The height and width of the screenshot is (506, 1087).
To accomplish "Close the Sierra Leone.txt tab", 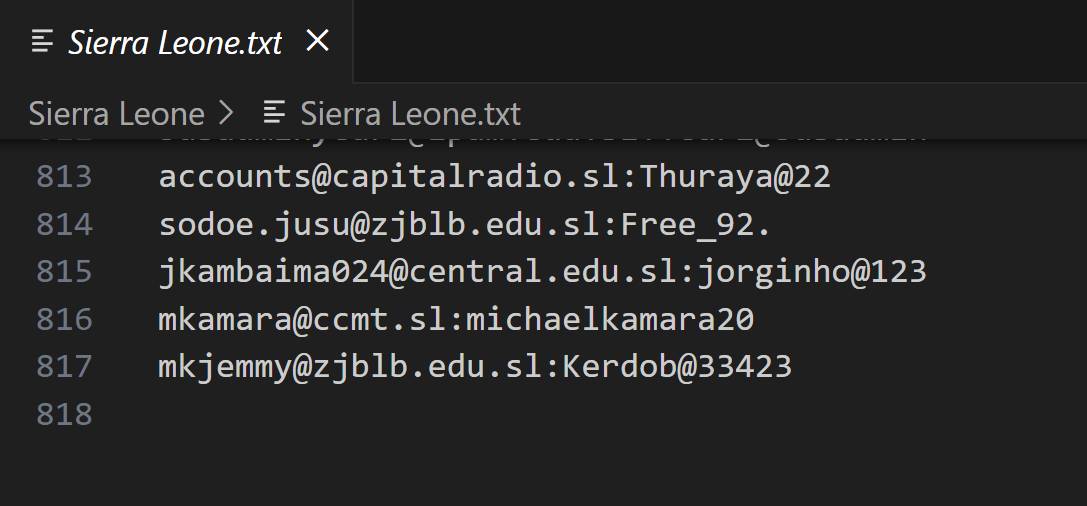I will point(317,41).
